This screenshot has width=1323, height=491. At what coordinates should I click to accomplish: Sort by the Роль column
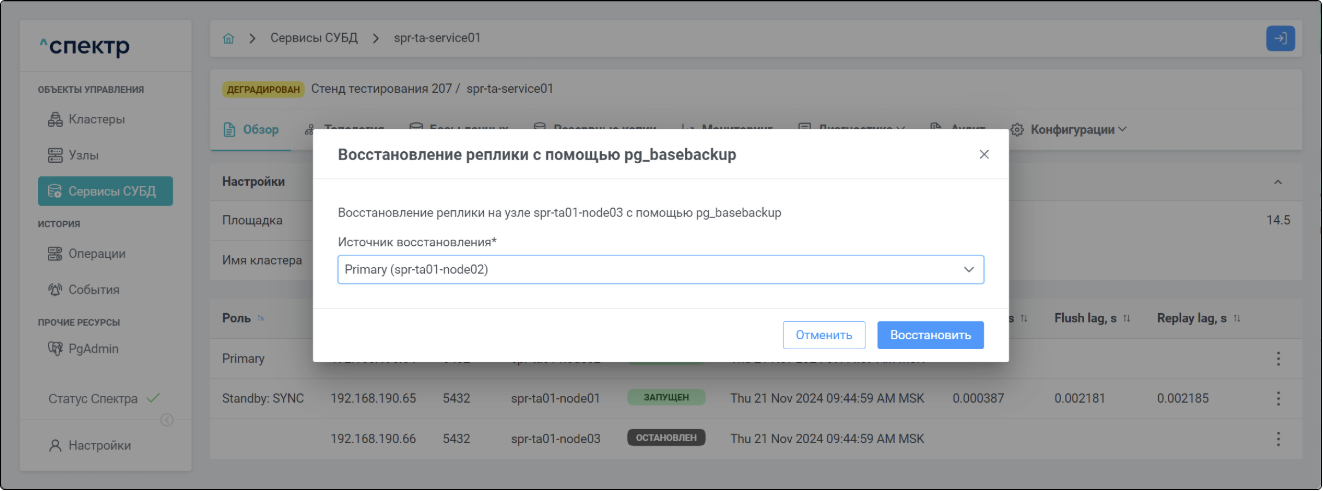(x=244, y=318)
